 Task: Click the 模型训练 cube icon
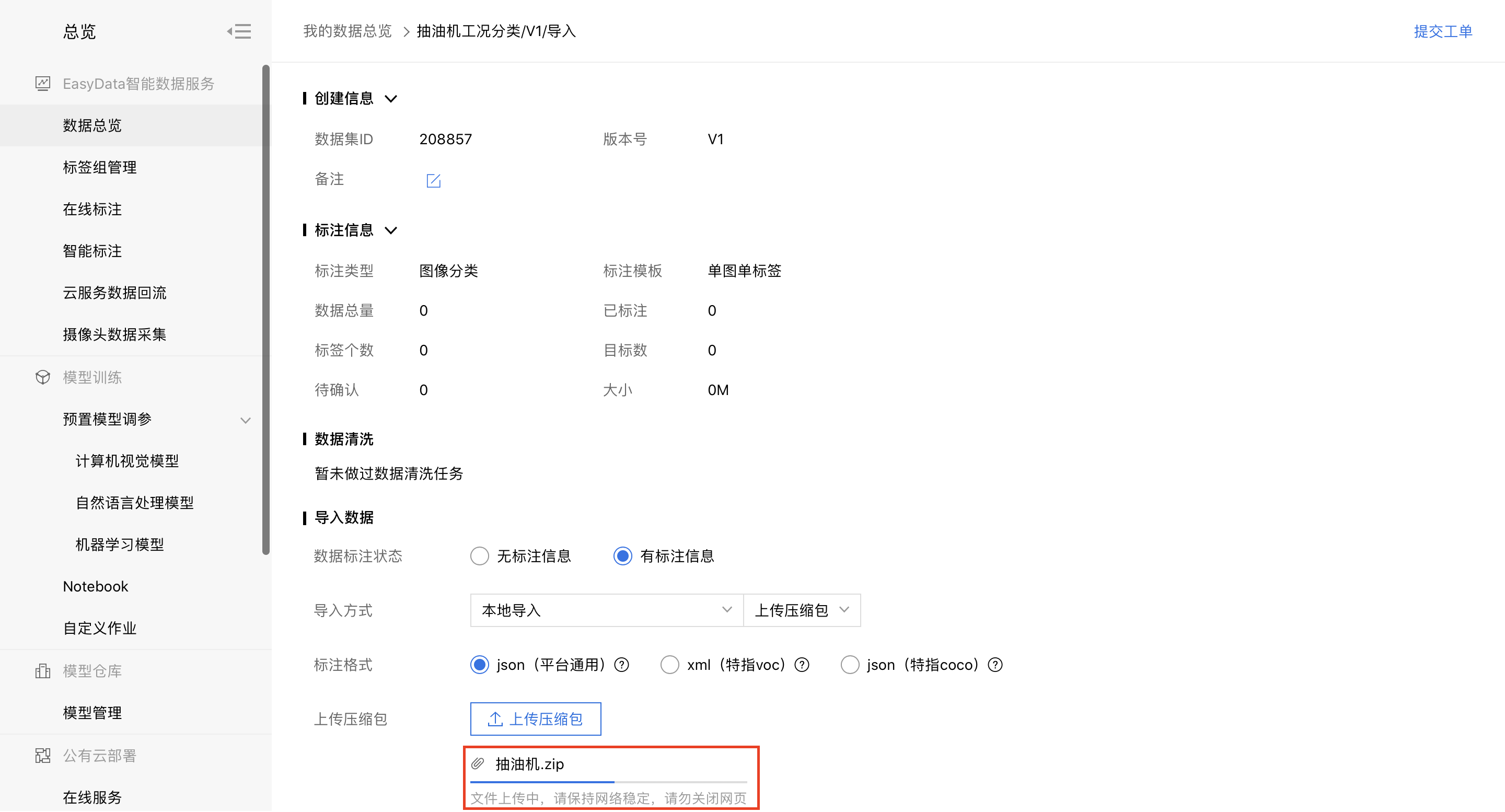tap(43, 377)
